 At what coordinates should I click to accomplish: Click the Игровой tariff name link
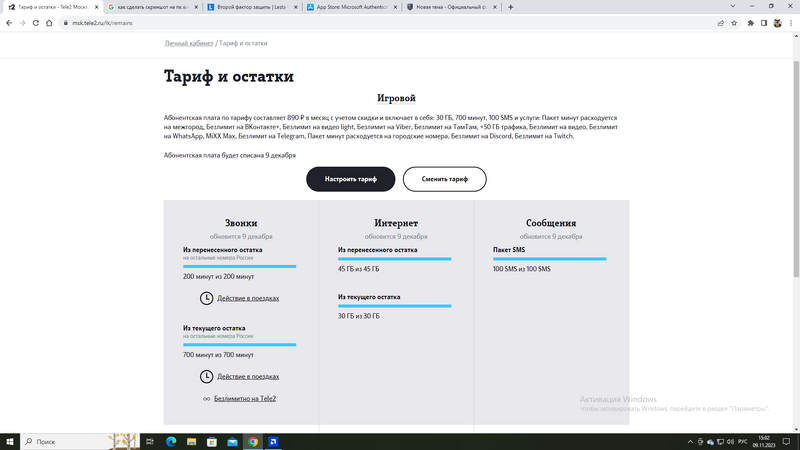pos(396,98)
